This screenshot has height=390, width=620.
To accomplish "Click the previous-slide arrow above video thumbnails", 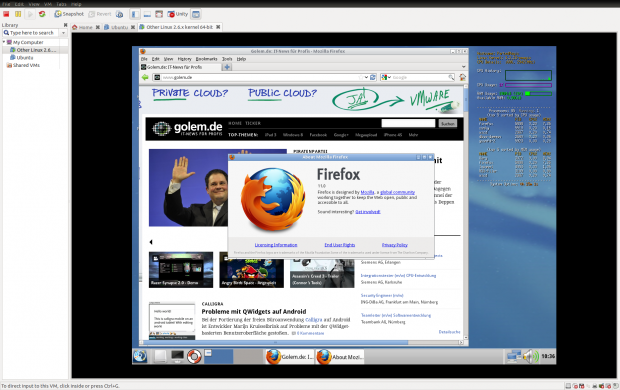I will (x=151, y=242).
